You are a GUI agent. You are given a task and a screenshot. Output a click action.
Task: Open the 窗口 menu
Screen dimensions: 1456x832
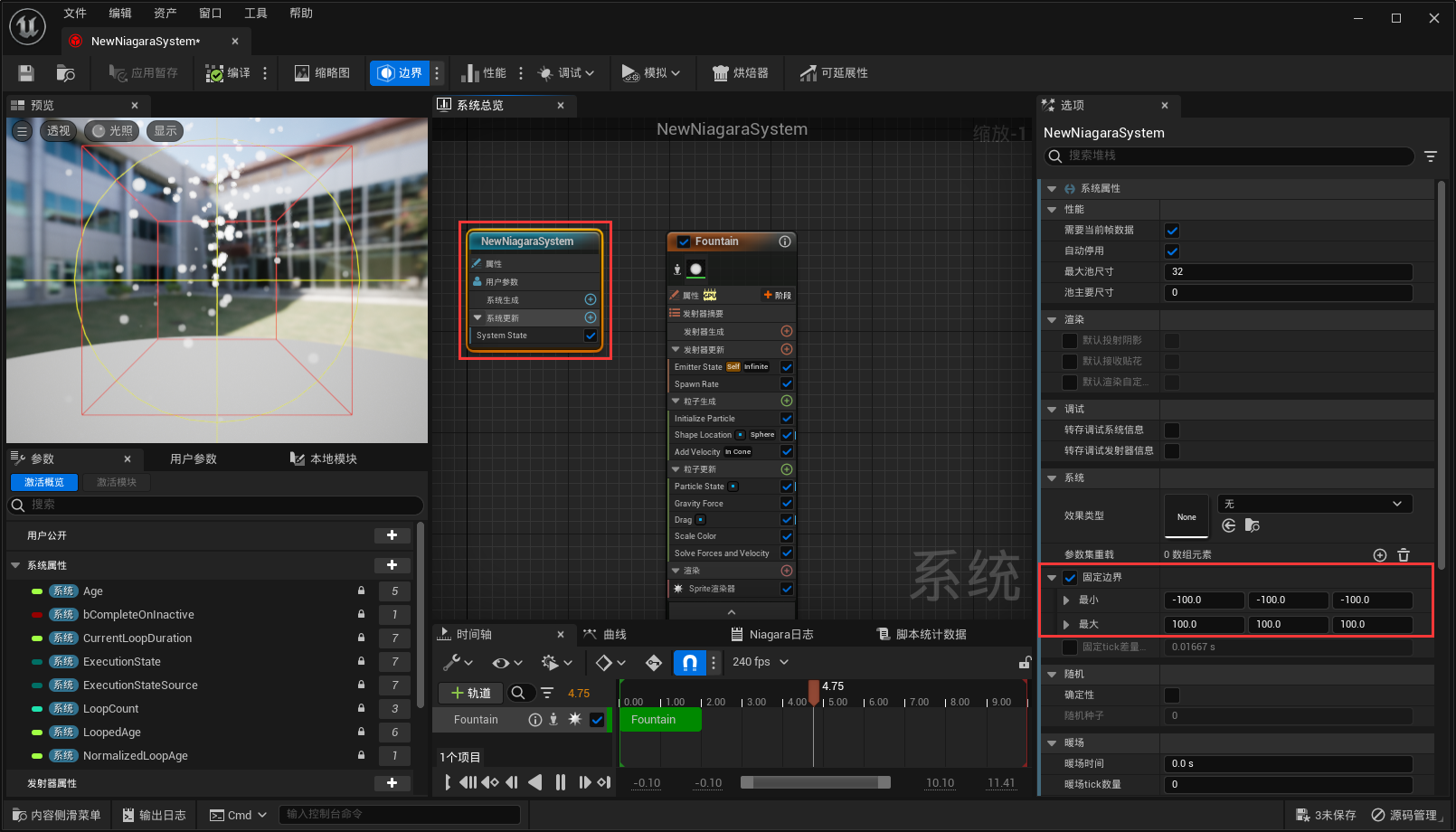click(x=211, y=13)
